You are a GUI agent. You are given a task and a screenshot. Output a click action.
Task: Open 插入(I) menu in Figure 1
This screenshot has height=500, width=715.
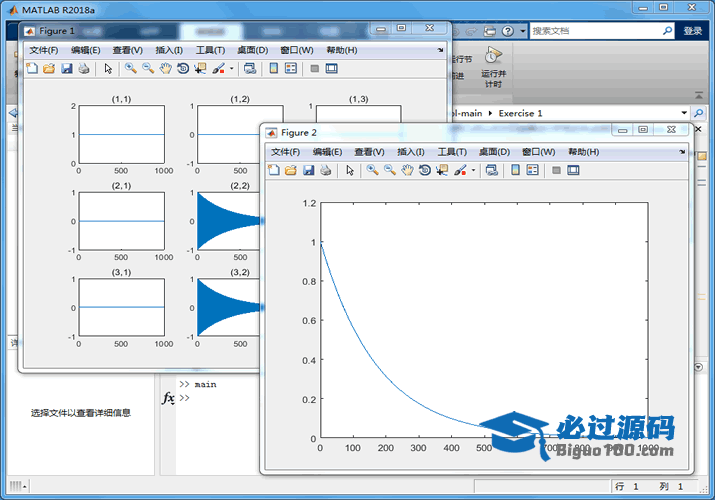point(169,50)
